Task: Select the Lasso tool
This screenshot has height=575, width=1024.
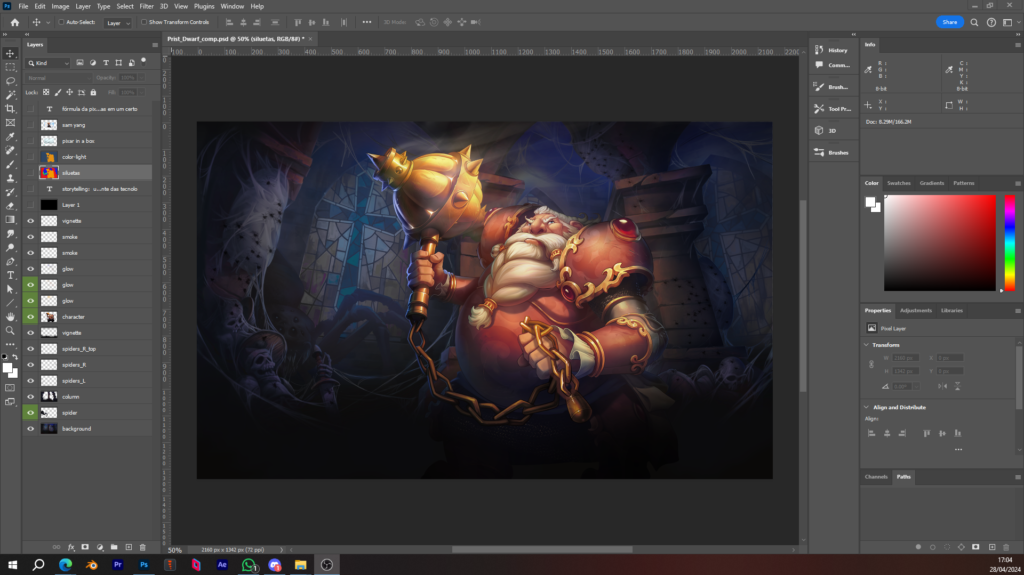Action: 10,81
